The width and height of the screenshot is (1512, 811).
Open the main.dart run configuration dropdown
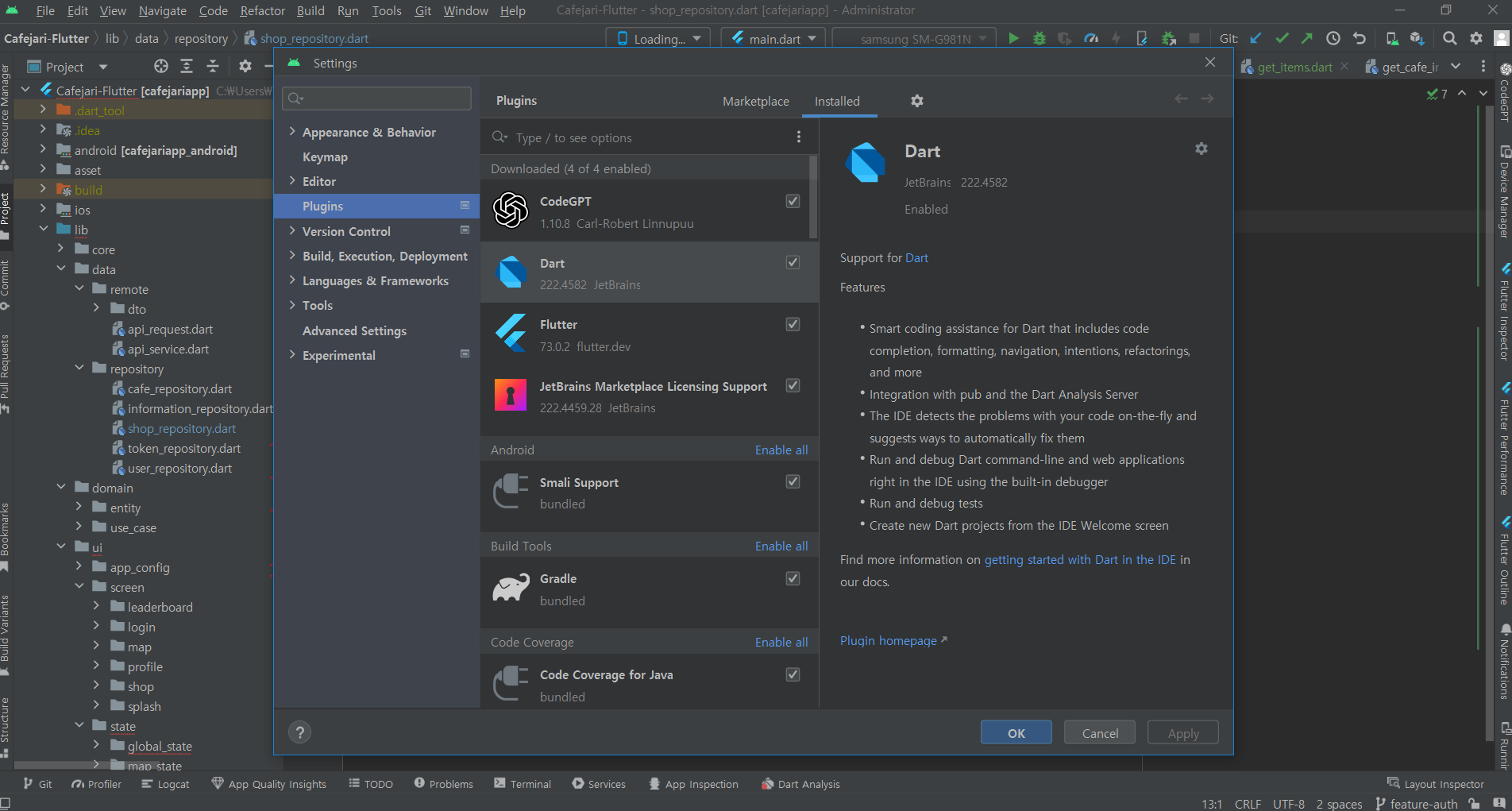pyautogui.click(x=773, y=38)
